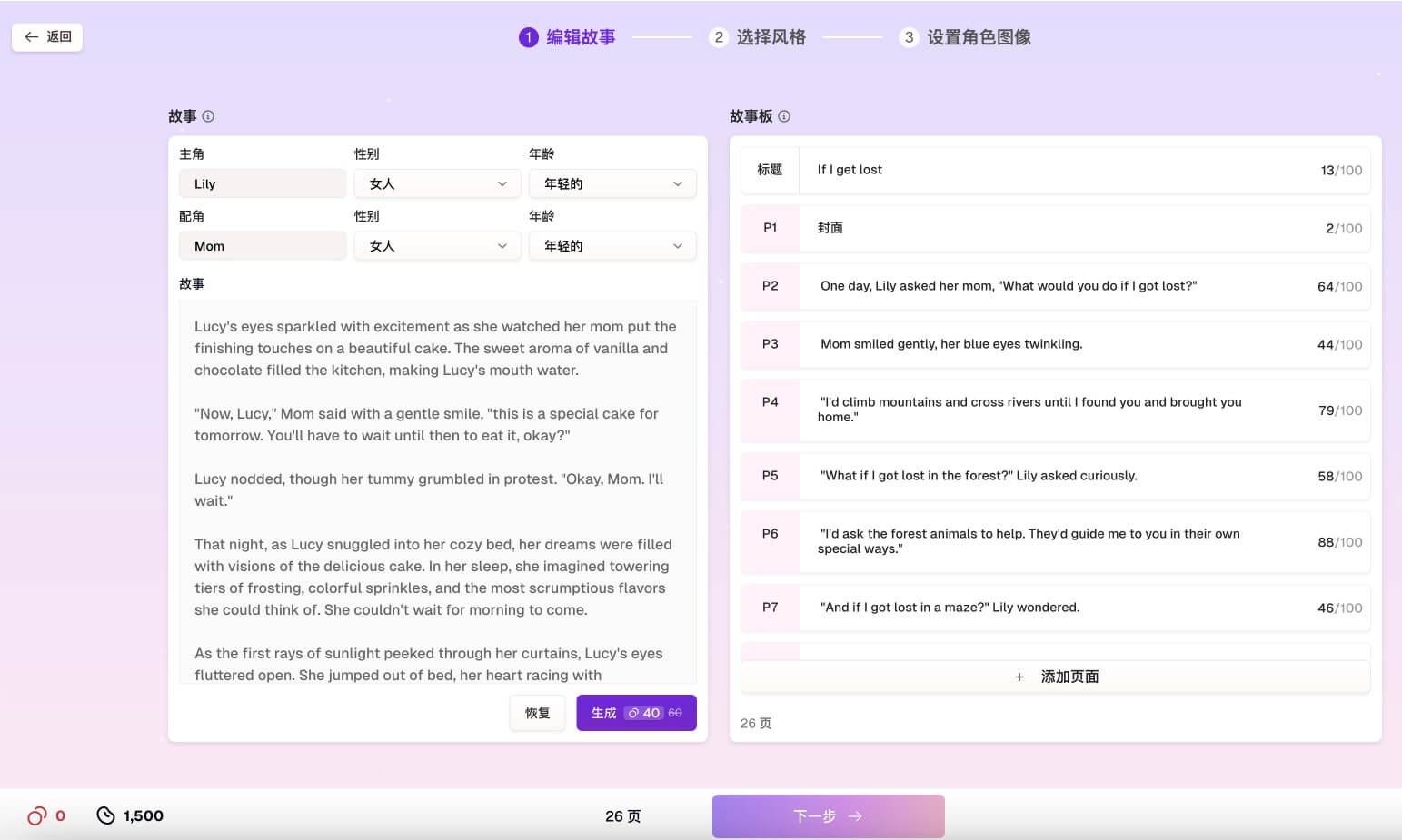Click the step 1 circle for 编辑故事
This screenshot has width=1402, height=840.
point(528,37)
